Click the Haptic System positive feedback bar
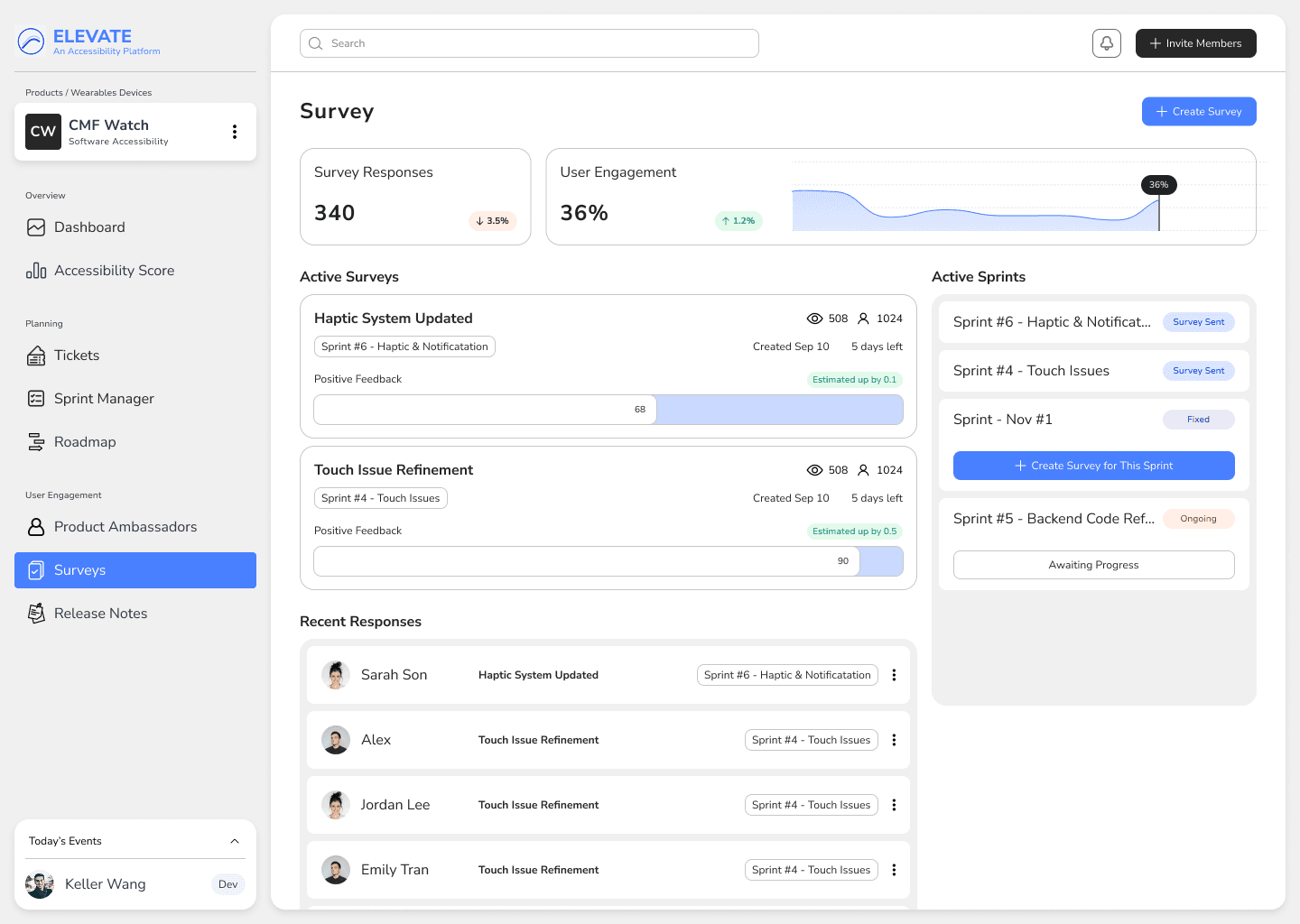Viewport: 1300px width, 924px height. pyautogui.click(x=608, y=410)
